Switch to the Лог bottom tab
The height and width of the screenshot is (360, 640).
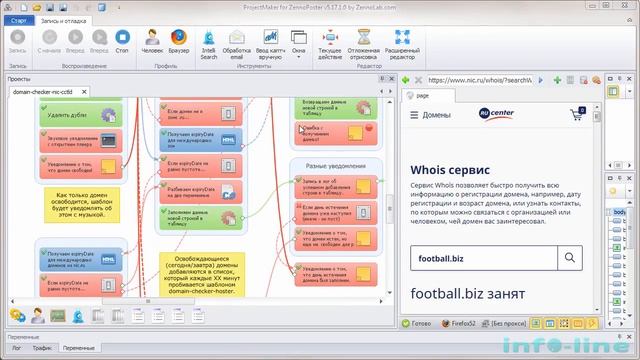point(16,348)
